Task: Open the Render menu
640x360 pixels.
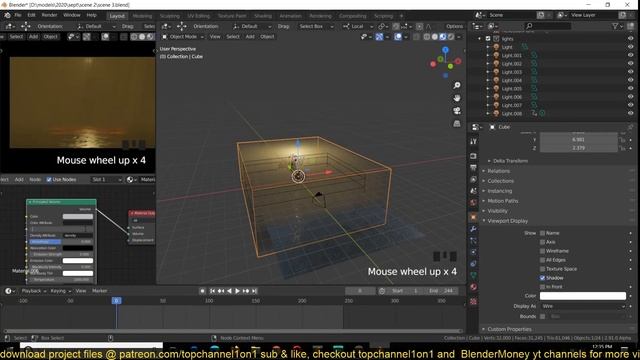Action: pyautogui.click(x=49, y=15)
